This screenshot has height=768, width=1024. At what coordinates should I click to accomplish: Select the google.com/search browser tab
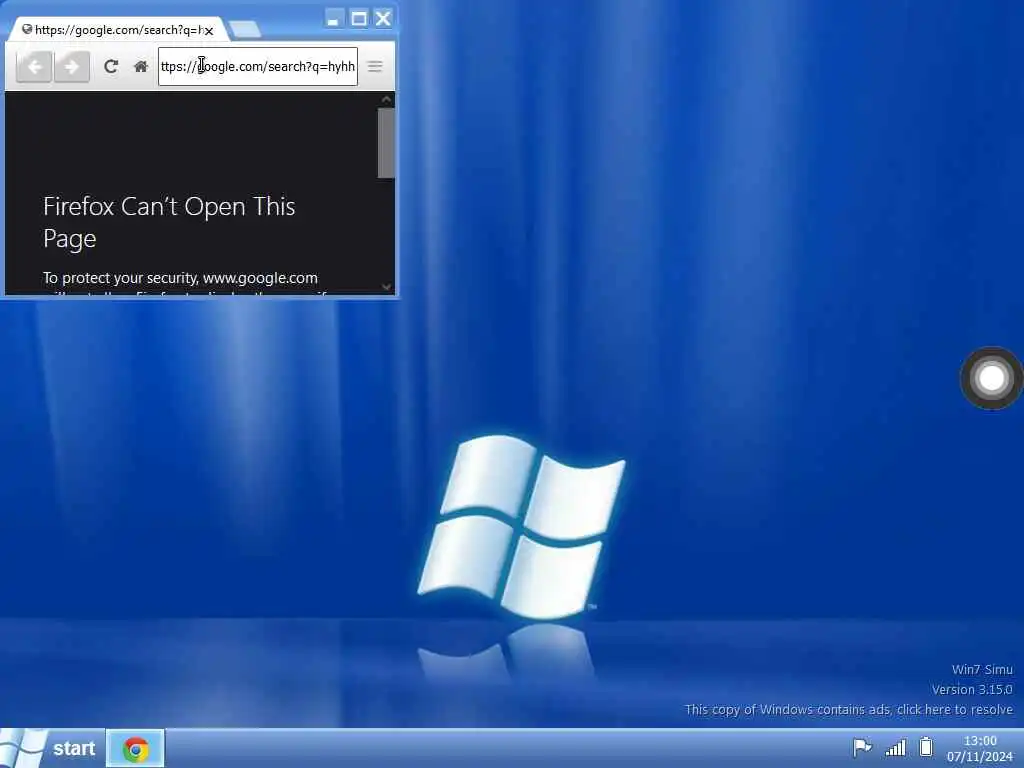point(118,30)
